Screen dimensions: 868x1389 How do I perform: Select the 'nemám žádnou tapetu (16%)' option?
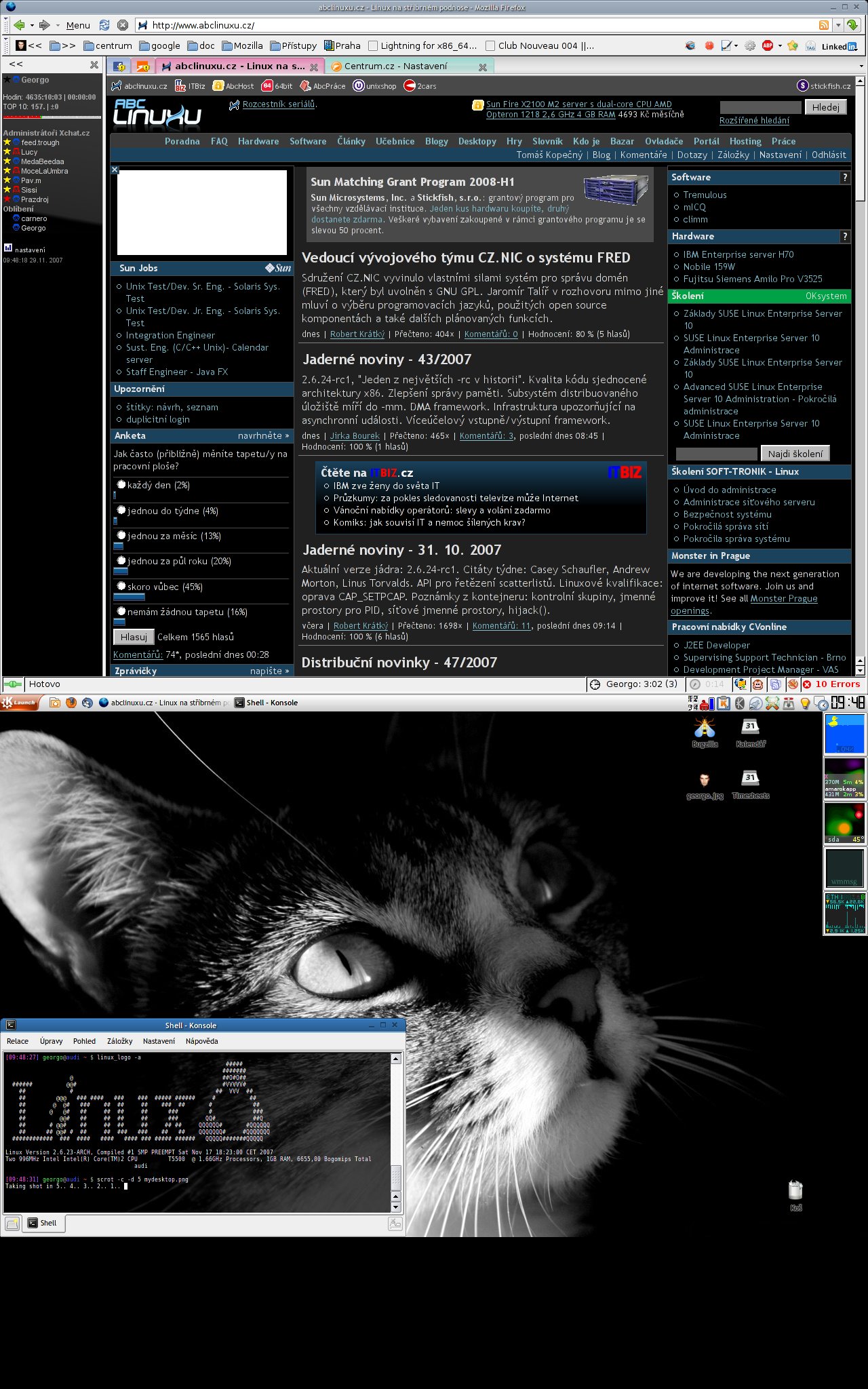point(121,611)
